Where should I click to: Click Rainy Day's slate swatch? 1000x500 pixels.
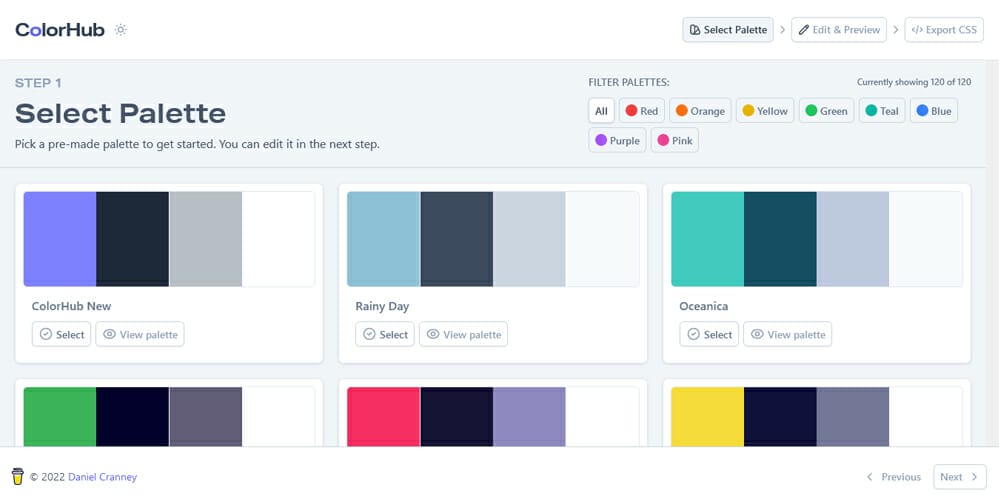tap(457, 239)
